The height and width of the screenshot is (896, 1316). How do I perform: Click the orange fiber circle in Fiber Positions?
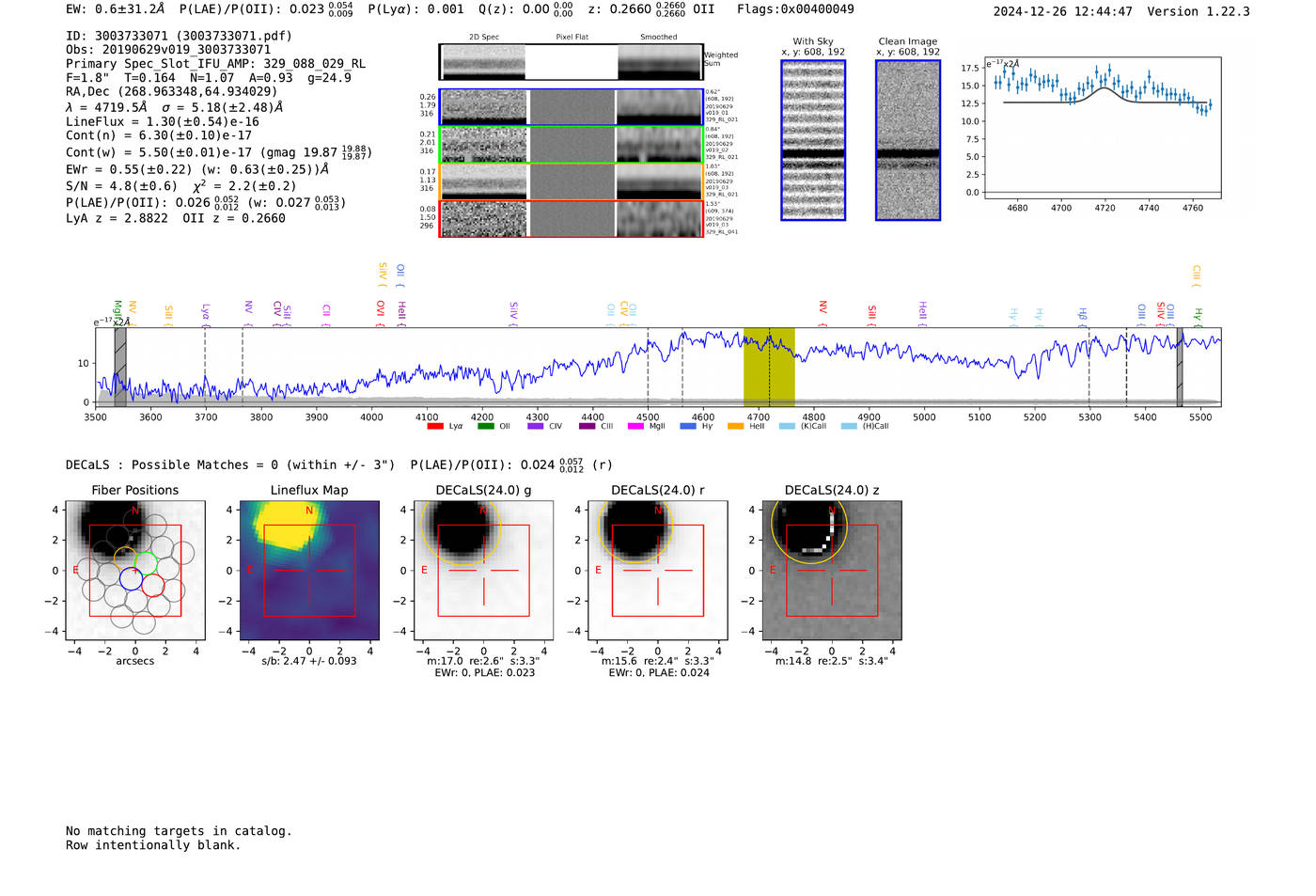coord(126,558)
